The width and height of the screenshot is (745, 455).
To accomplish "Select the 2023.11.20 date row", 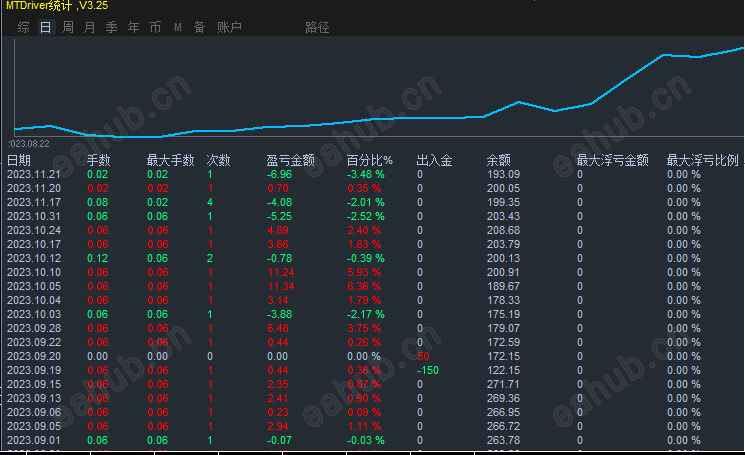I will (x=34, y=188).
